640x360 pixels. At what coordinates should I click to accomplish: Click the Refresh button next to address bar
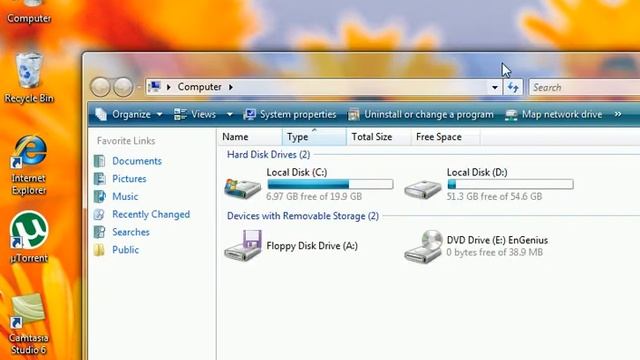513,87
